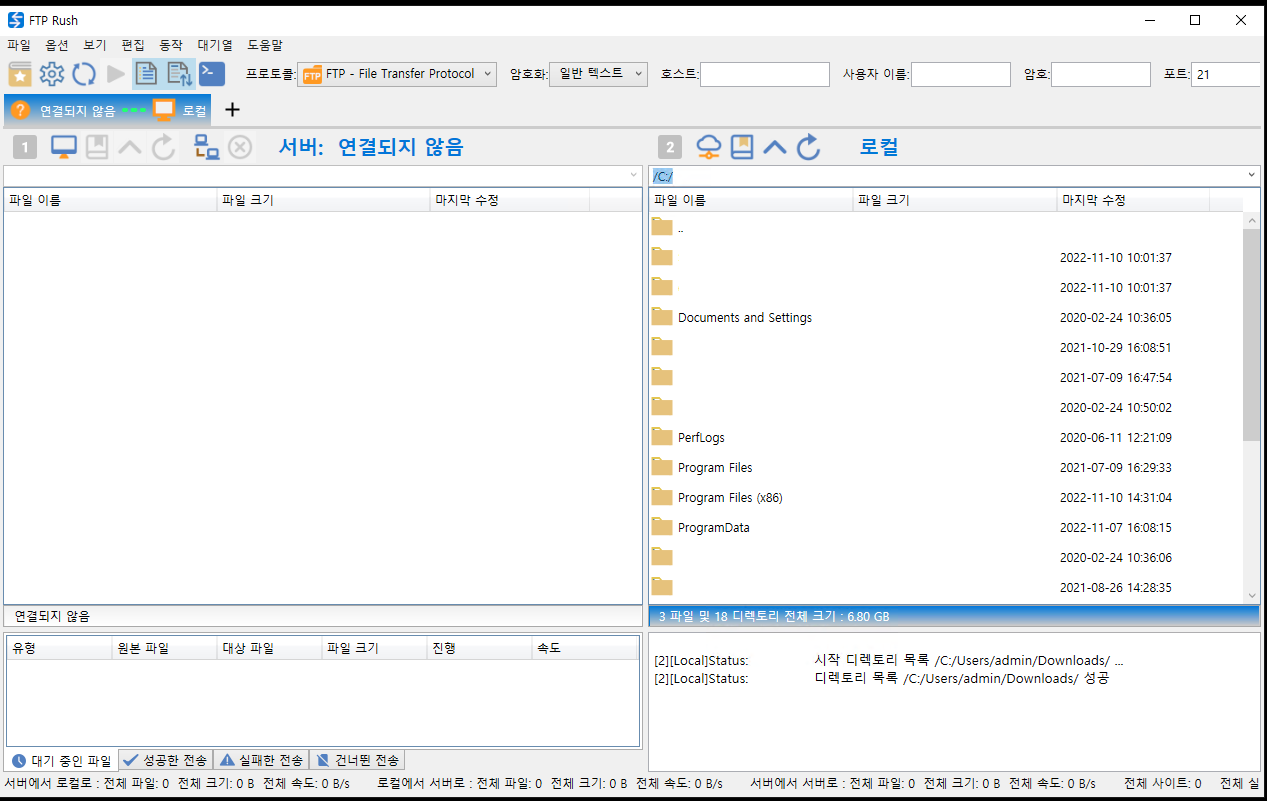This screenshot has height=801, width=1267.
Task: Click the local pane vertical scrollbar thumb
Action: (1251, 334)
